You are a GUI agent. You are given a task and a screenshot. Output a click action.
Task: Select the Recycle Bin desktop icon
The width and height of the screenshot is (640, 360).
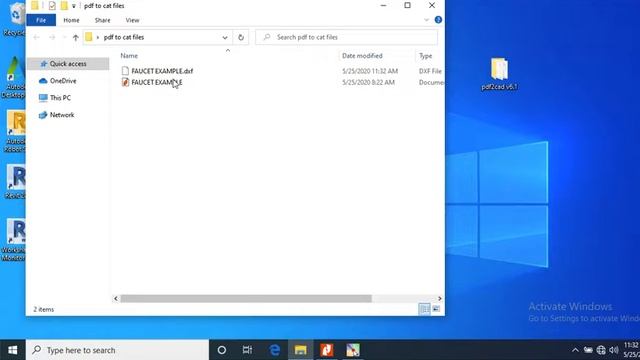point(15,19)
